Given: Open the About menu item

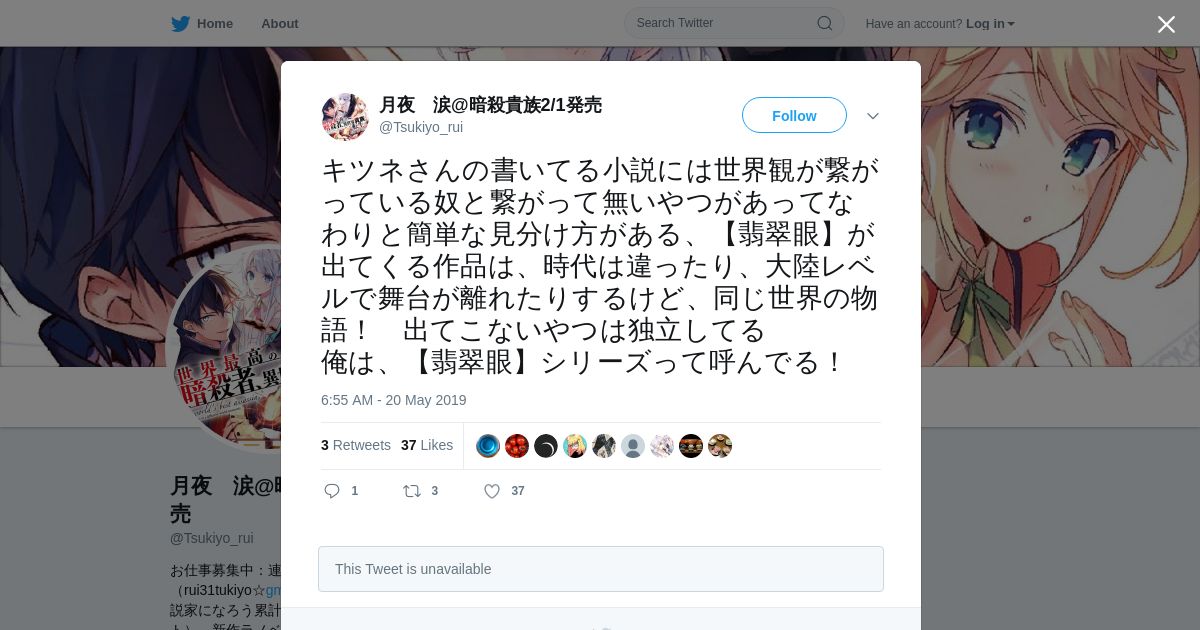Looking at the screenshot, I should (x=279, y=23).
